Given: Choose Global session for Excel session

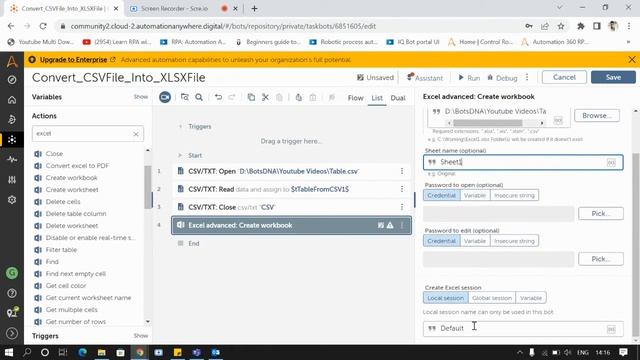Looking at the screenshot, I should click(x=492, y=298).
